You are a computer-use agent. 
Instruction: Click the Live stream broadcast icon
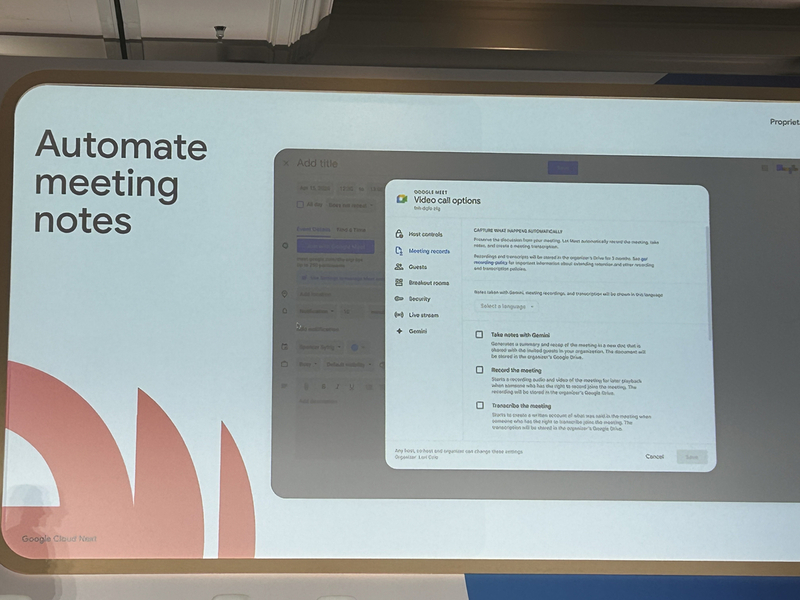(x=399, y=315)
